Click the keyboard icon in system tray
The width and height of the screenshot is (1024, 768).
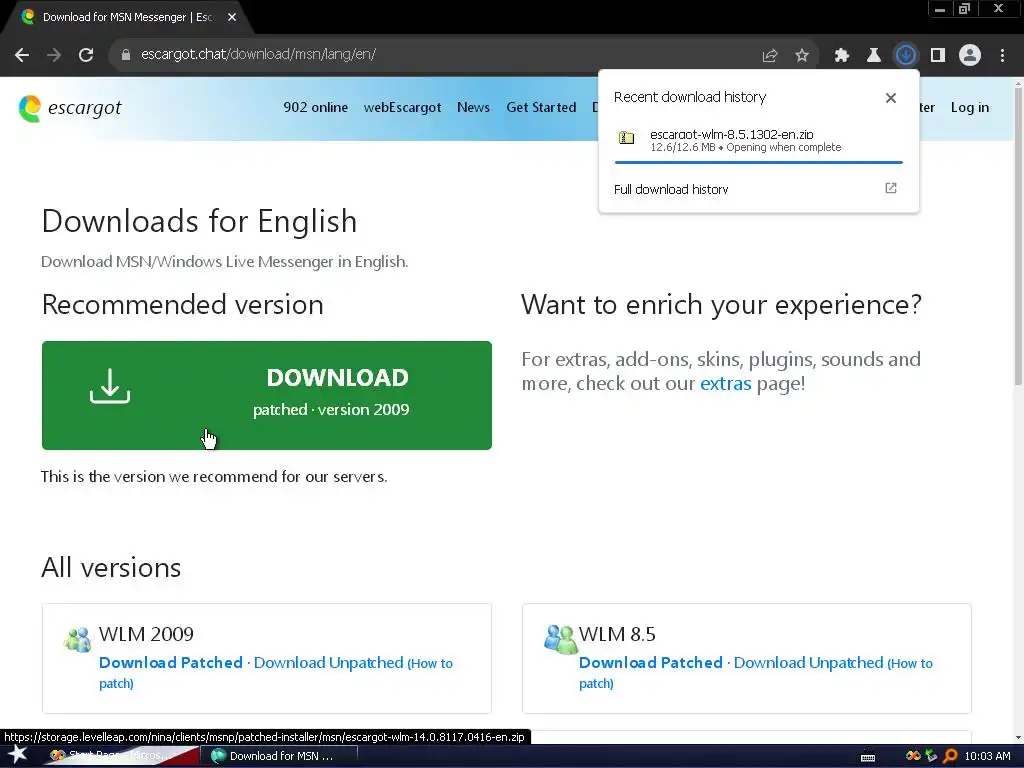[x=868, y=757]
